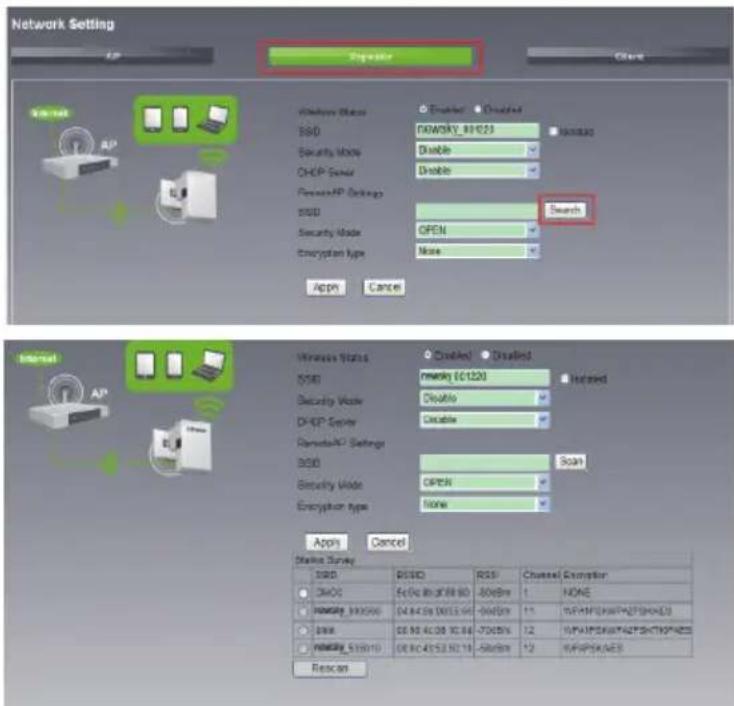The height and width of the screenshot is (706, 734).
Task: Click the Channel column header
Action: (541, 575)
